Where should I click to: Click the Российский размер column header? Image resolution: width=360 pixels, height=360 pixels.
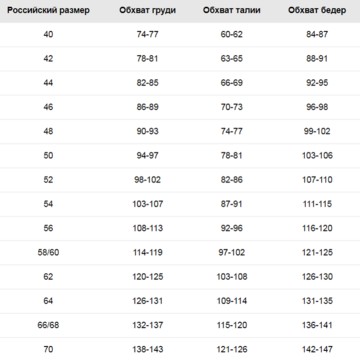[x=48, y=10]
